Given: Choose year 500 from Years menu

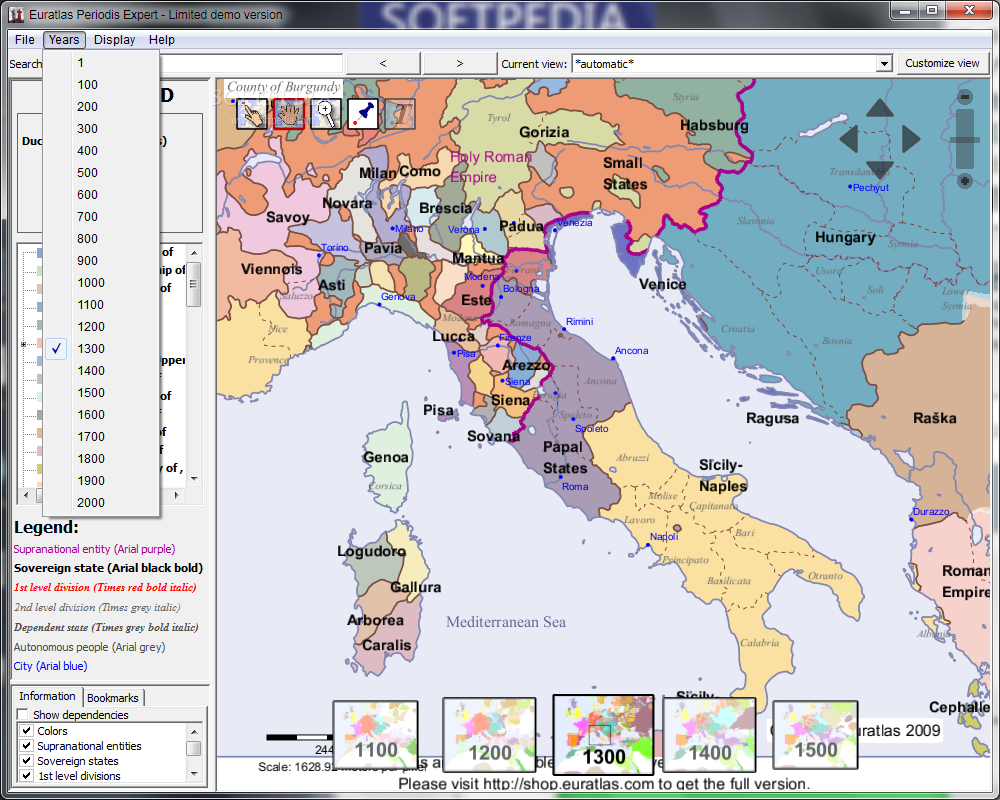Looking at the screenshot, I should pyautogui.click(x=101, y=172).
